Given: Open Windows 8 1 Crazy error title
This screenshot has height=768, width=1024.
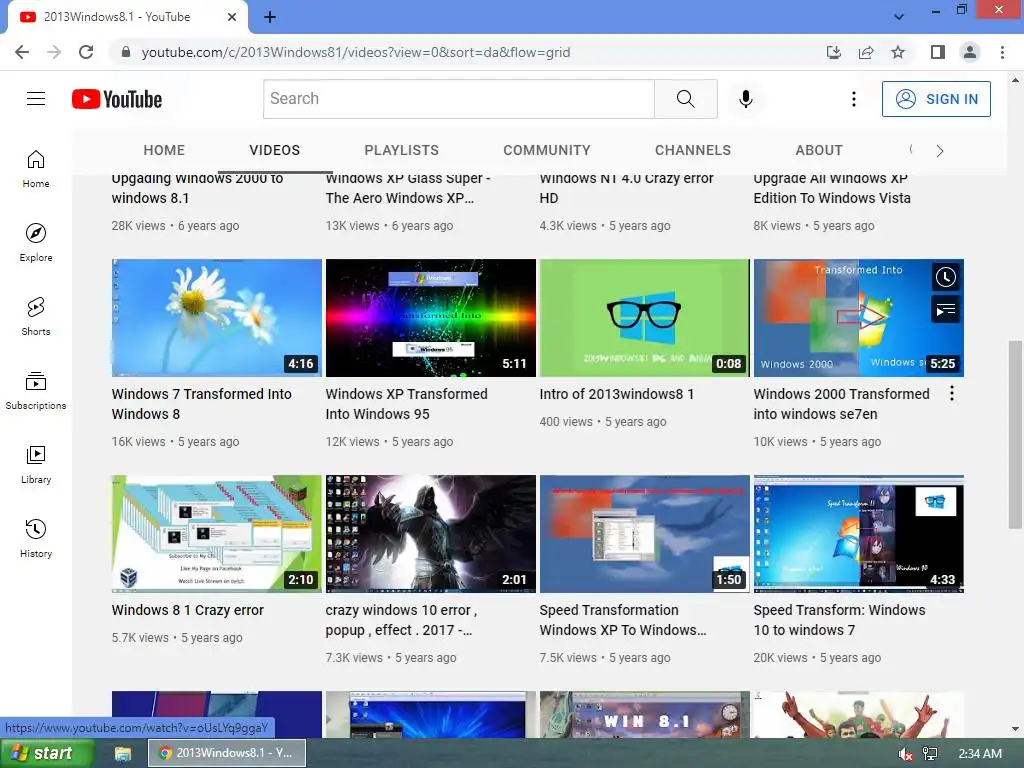Looking at the screenshot, I should point(187,610).
